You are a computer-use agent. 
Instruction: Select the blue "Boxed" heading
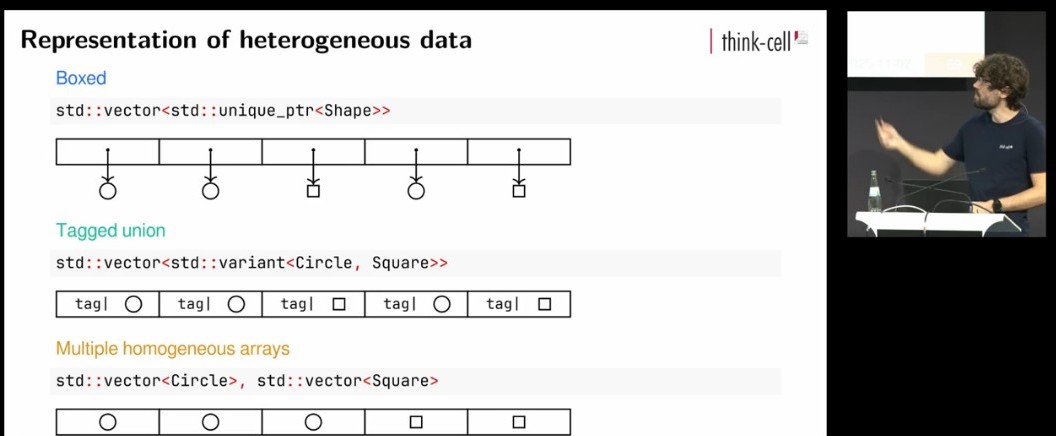[x=81, y=78]
